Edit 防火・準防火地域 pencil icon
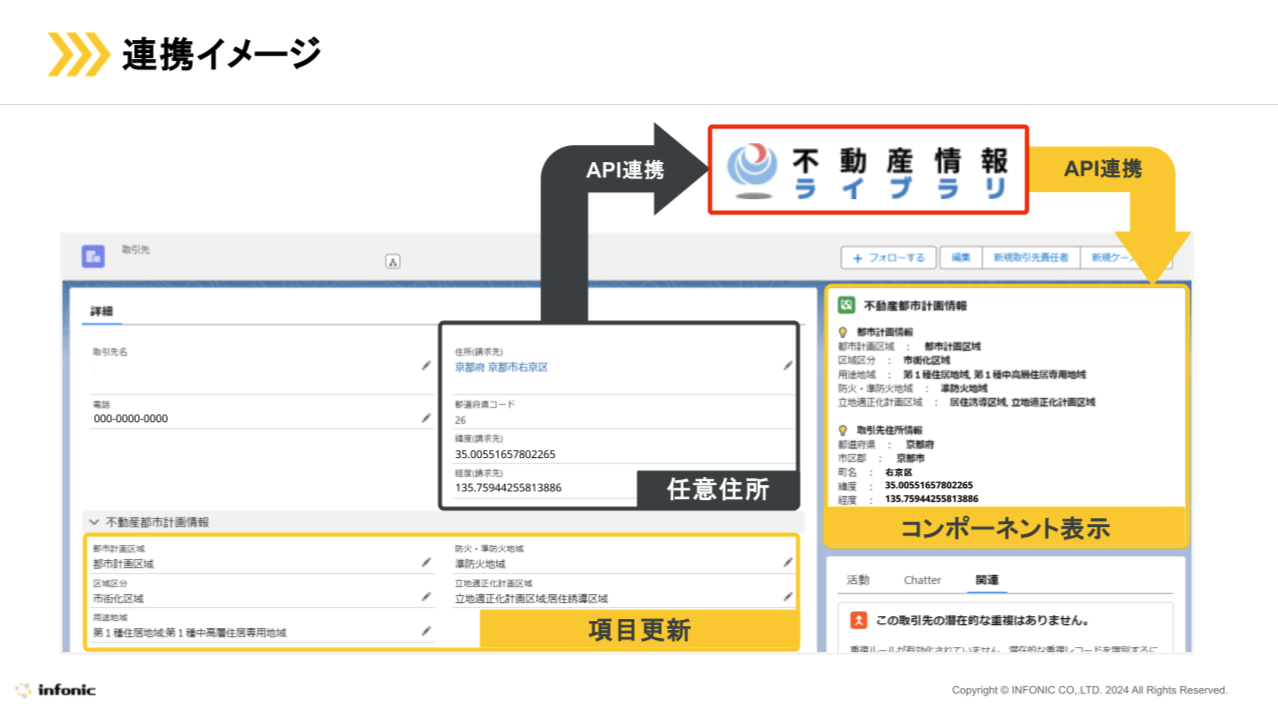The image size is (1278, 720). (788, 563)
